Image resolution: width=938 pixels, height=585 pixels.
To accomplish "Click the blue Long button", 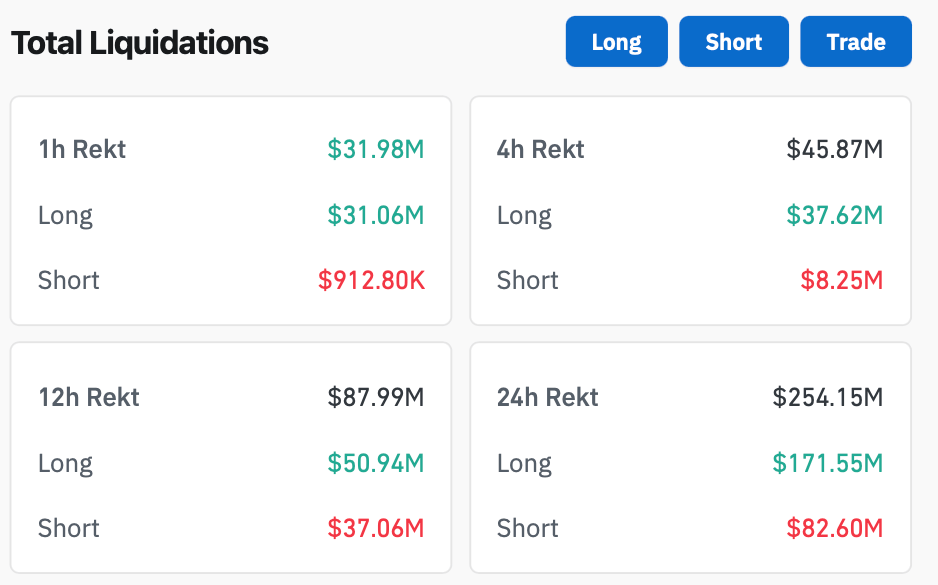I will (x=616, y=42).
